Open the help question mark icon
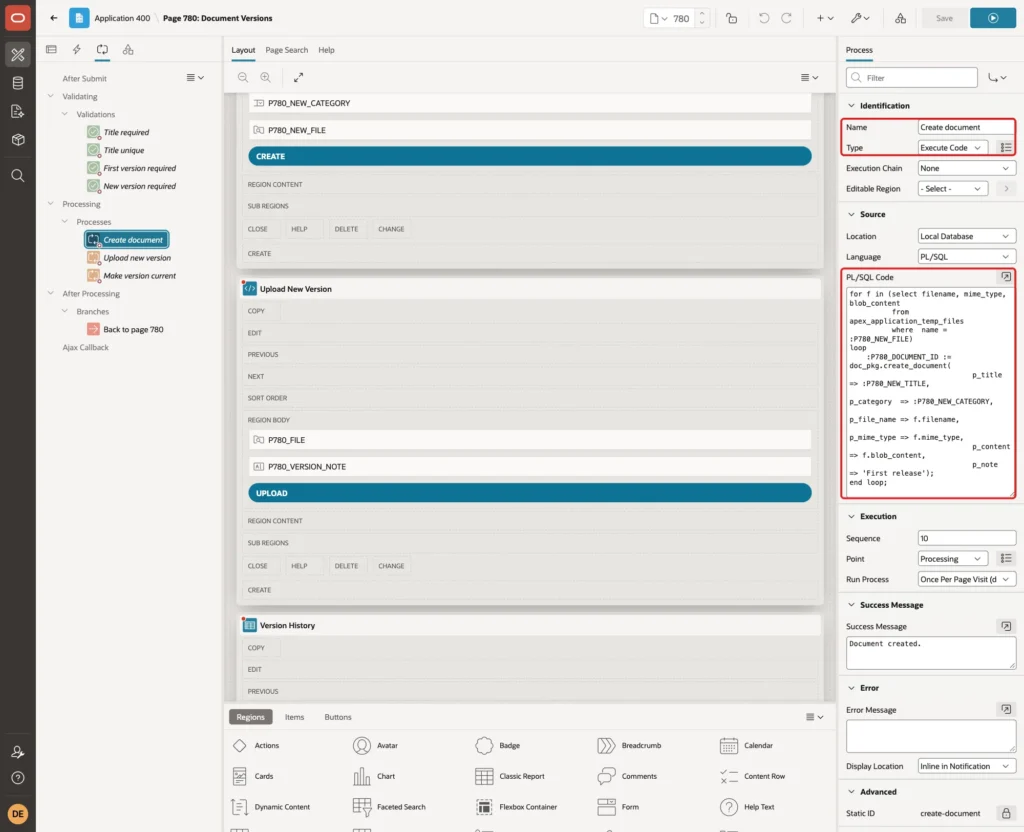The width and height of the screenshot is (1024, 832). click(x=18, y=778)
